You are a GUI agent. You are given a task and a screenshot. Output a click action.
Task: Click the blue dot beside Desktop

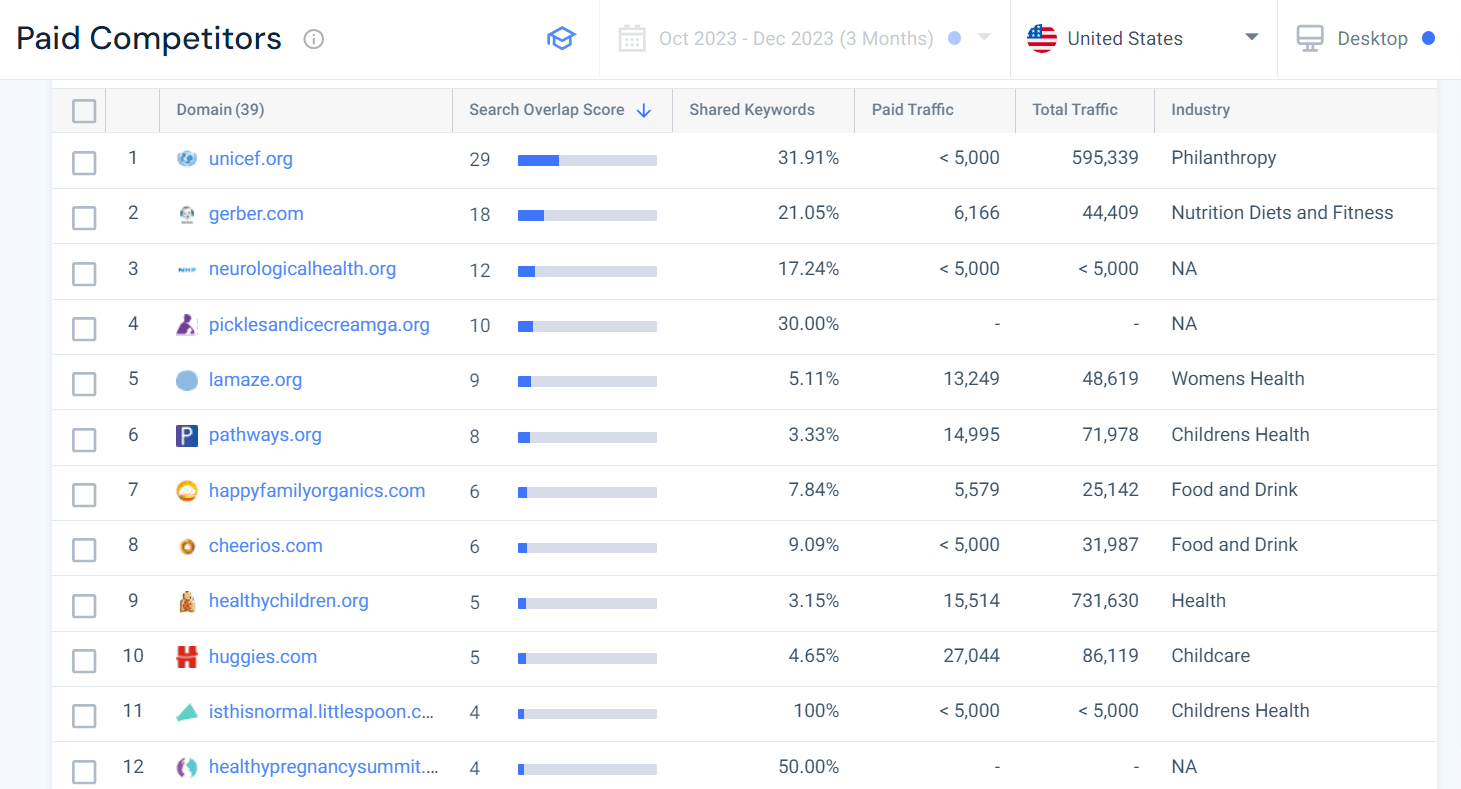[x=1428, y=39]
